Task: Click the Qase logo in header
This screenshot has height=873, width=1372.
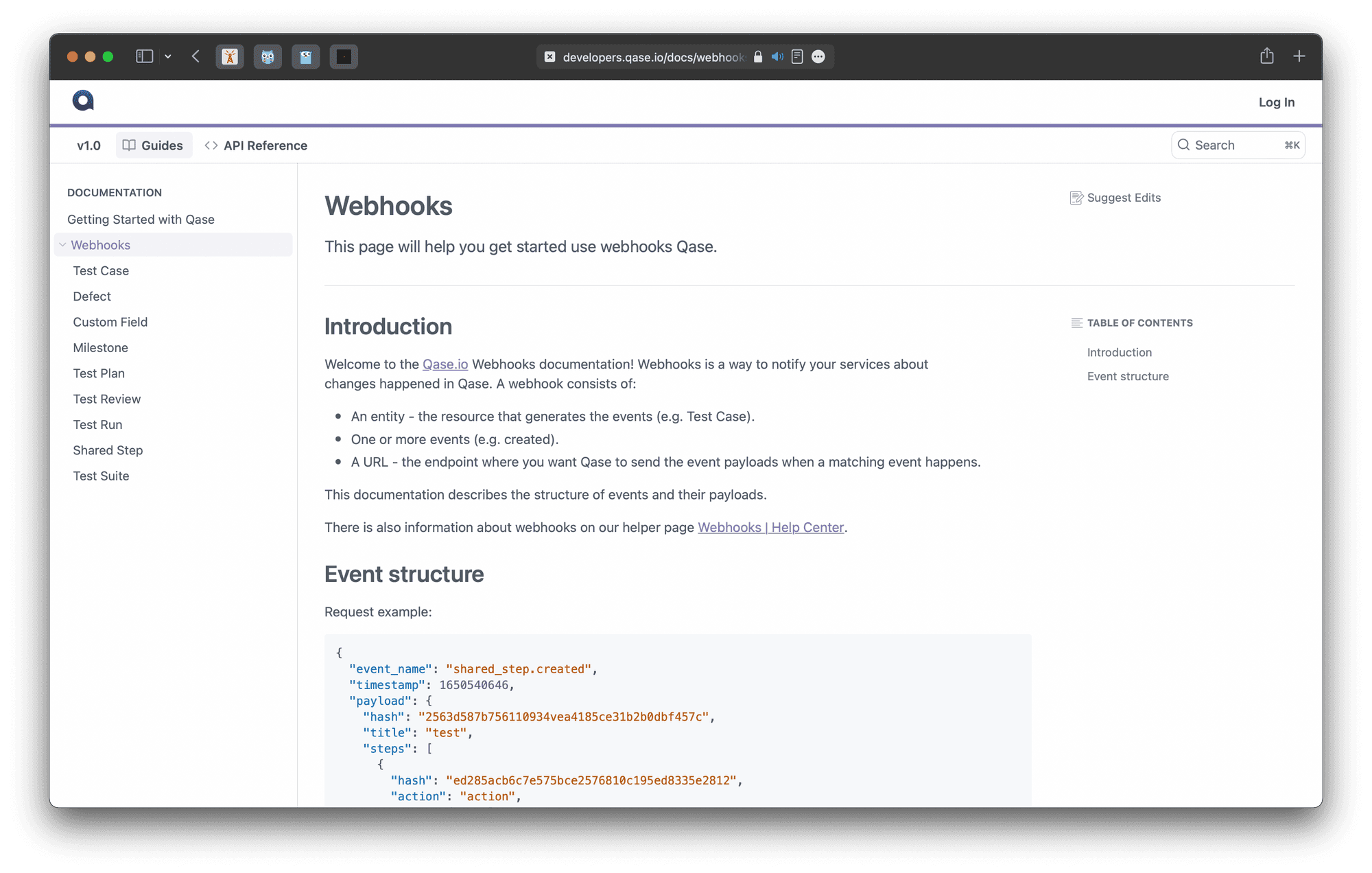Action: click(83, 101)
